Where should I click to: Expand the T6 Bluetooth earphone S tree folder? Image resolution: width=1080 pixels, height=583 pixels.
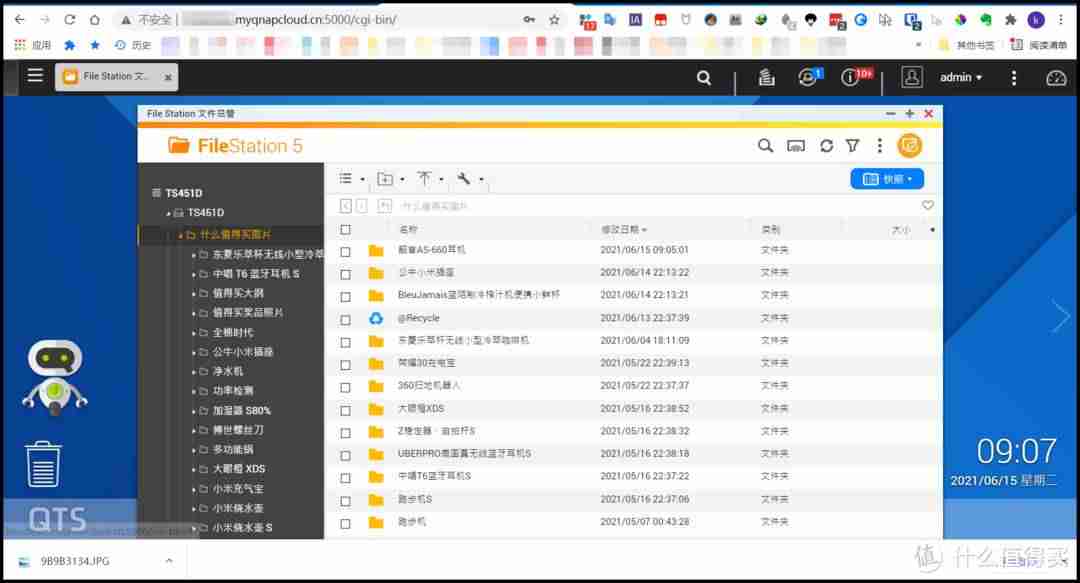pos(194,274)
